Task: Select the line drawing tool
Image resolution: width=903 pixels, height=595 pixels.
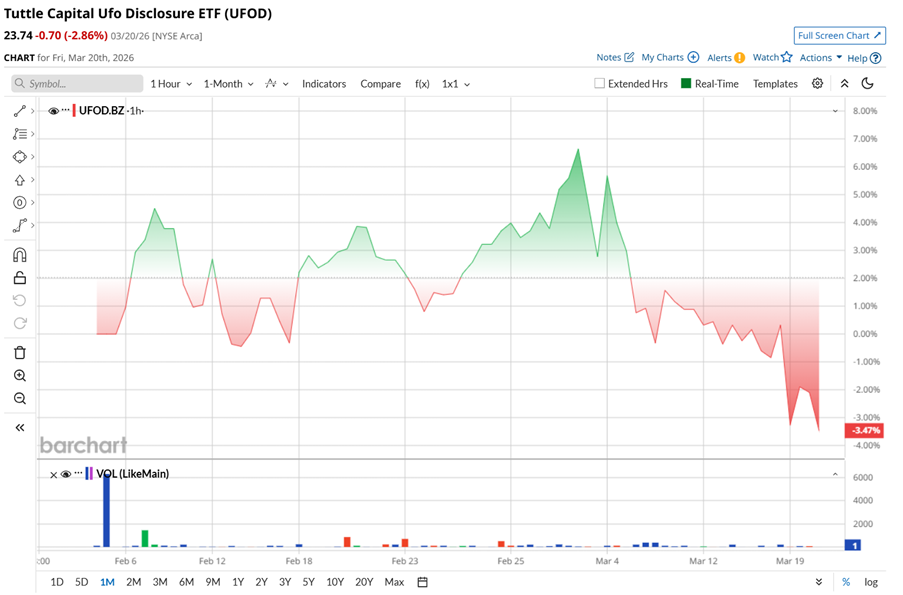Action: [20, 111]
